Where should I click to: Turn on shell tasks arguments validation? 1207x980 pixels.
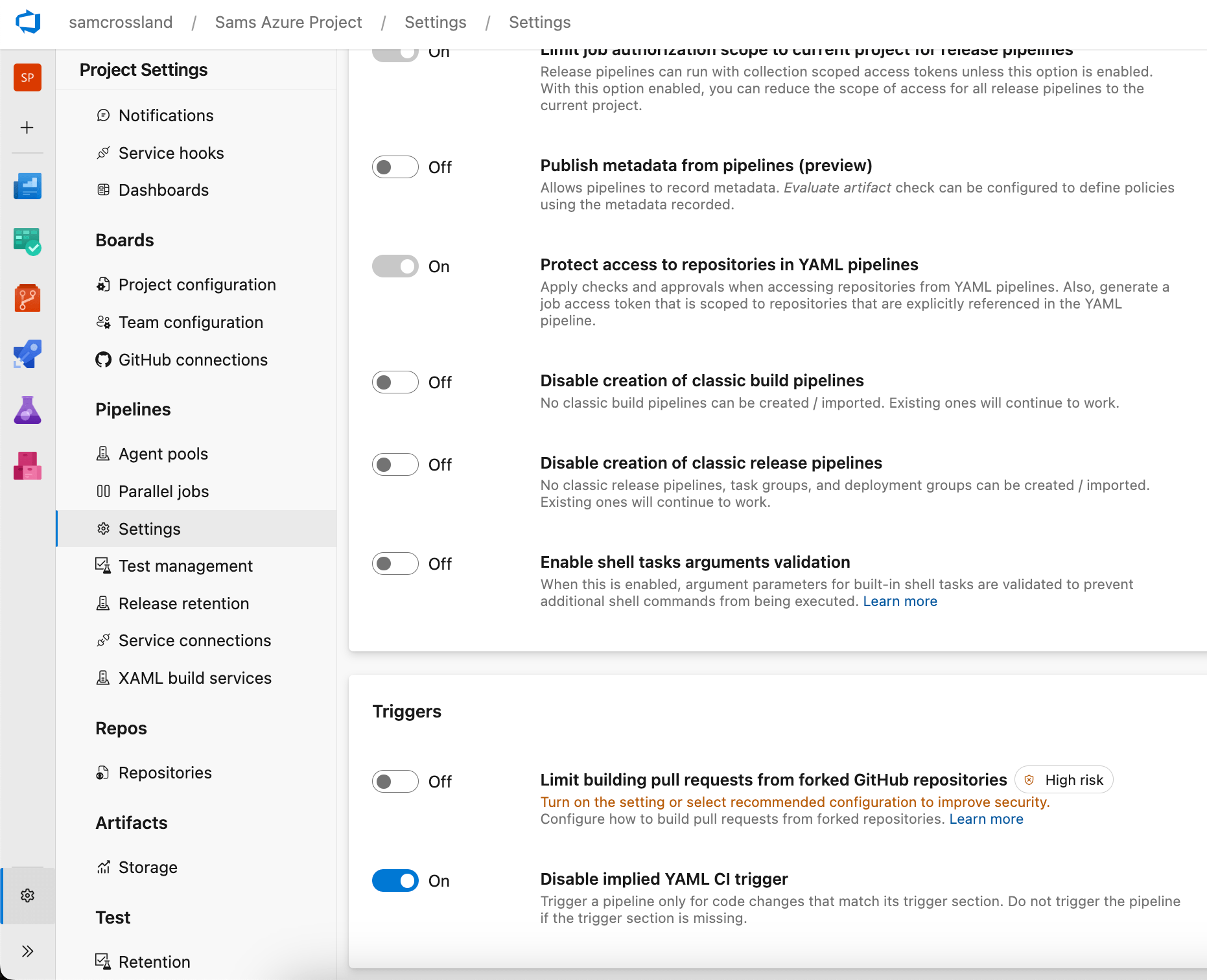pos(395,564)
